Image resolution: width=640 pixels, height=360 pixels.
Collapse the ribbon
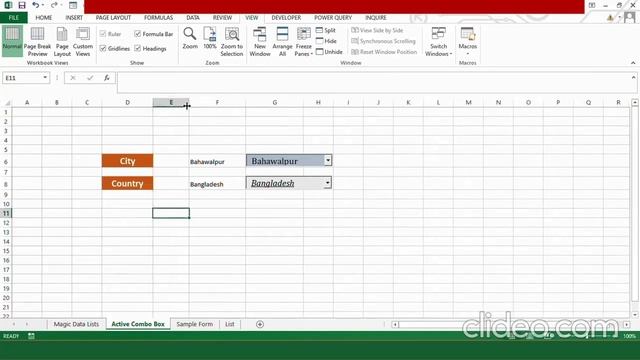(633, 63)
